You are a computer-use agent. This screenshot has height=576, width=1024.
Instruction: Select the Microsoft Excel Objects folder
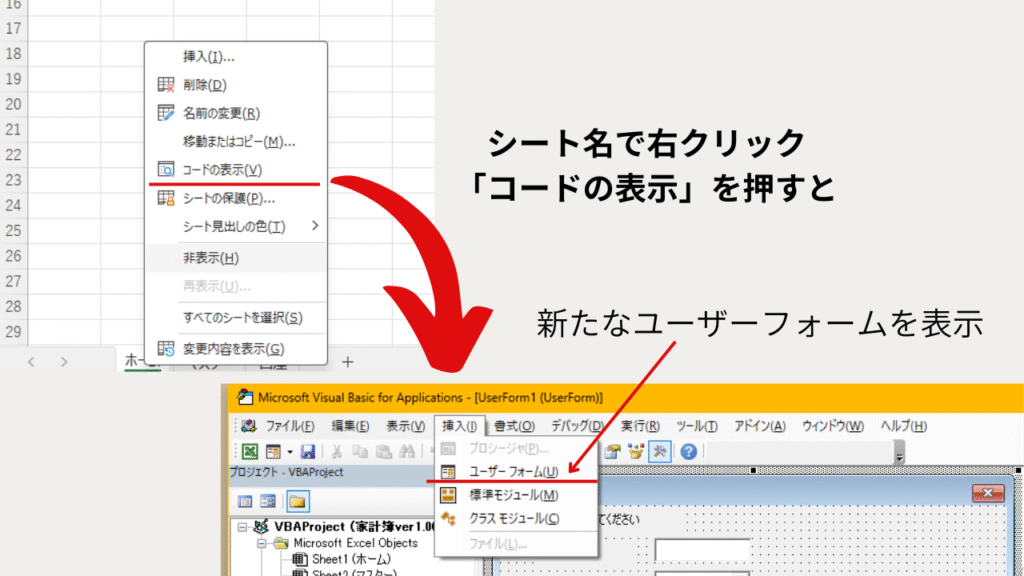[x=355, y=543]
